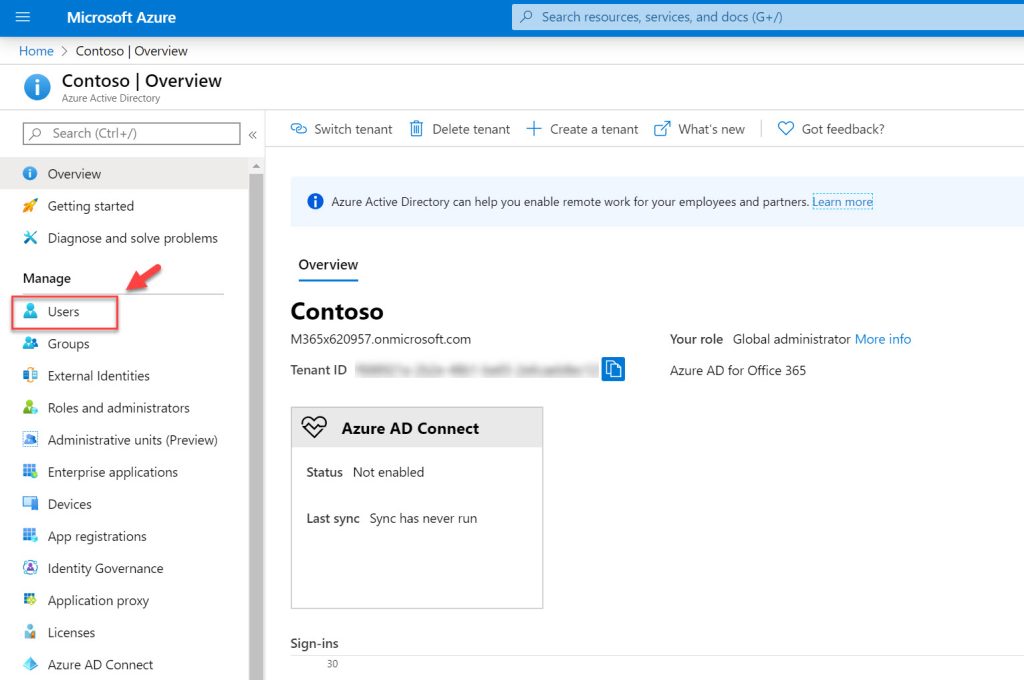
Task: Copy the Tenant ID using the copy icon
Action: tap(613, 368)
